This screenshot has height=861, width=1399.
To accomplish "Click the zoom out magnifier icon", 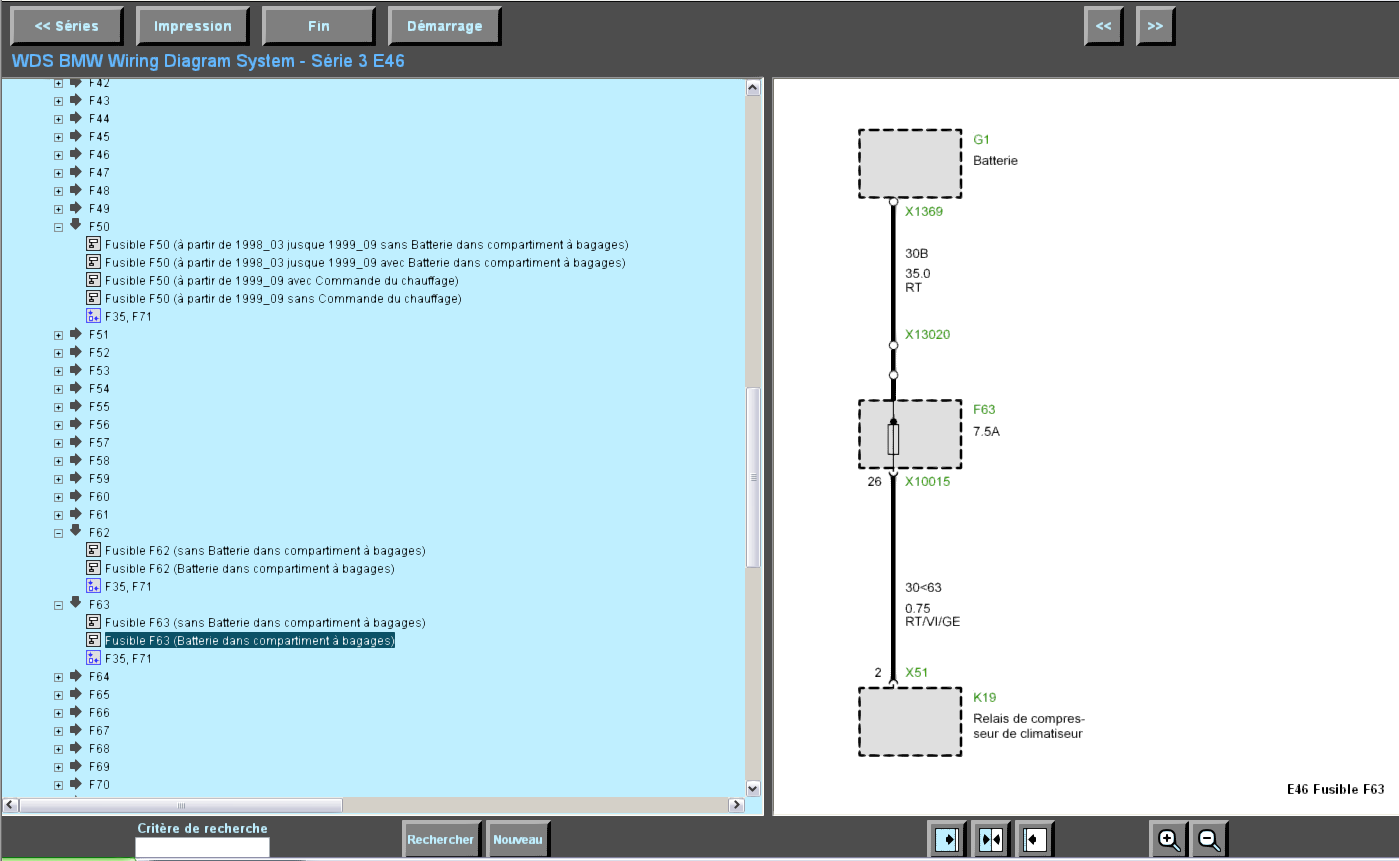I will (1209, 840).
